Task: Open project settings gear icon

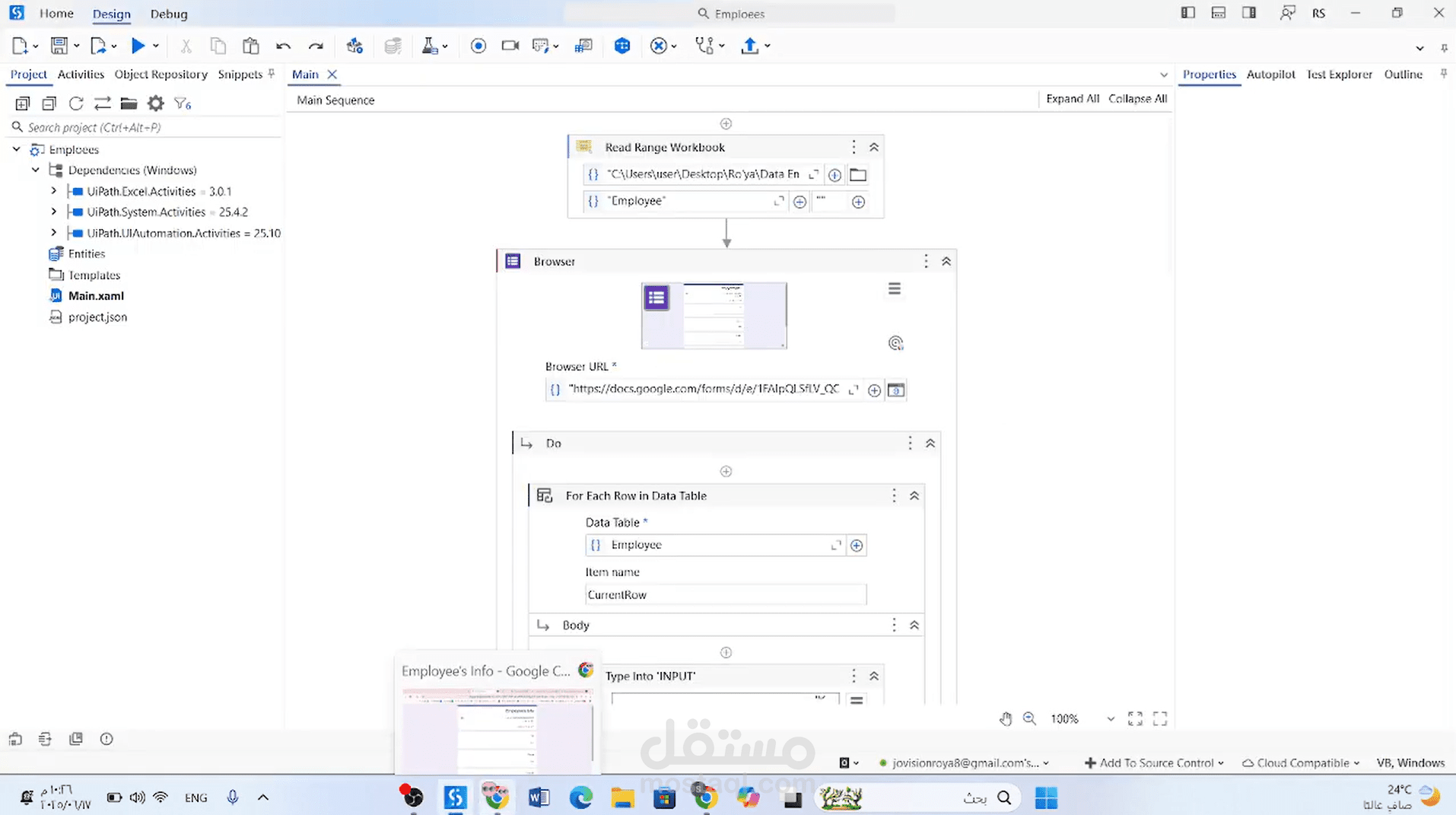Action: (x=156, y=103)
